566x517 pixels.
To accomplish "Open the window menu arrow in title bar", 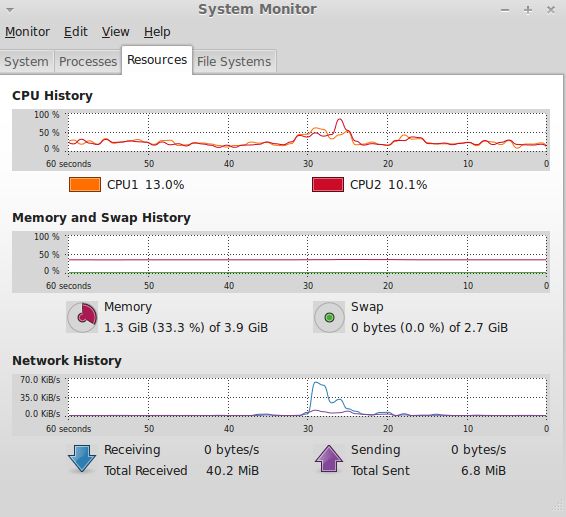I will click(x=10, y=10).
